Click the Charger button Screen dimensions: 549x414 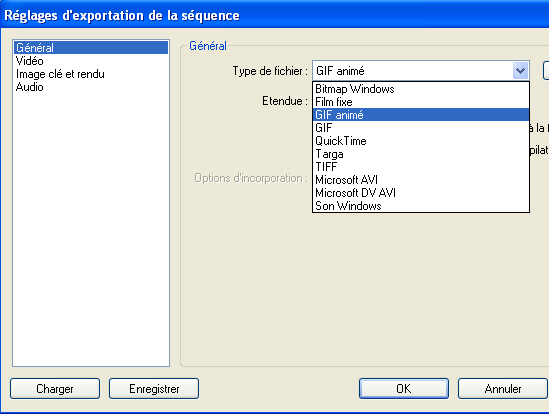55,388
